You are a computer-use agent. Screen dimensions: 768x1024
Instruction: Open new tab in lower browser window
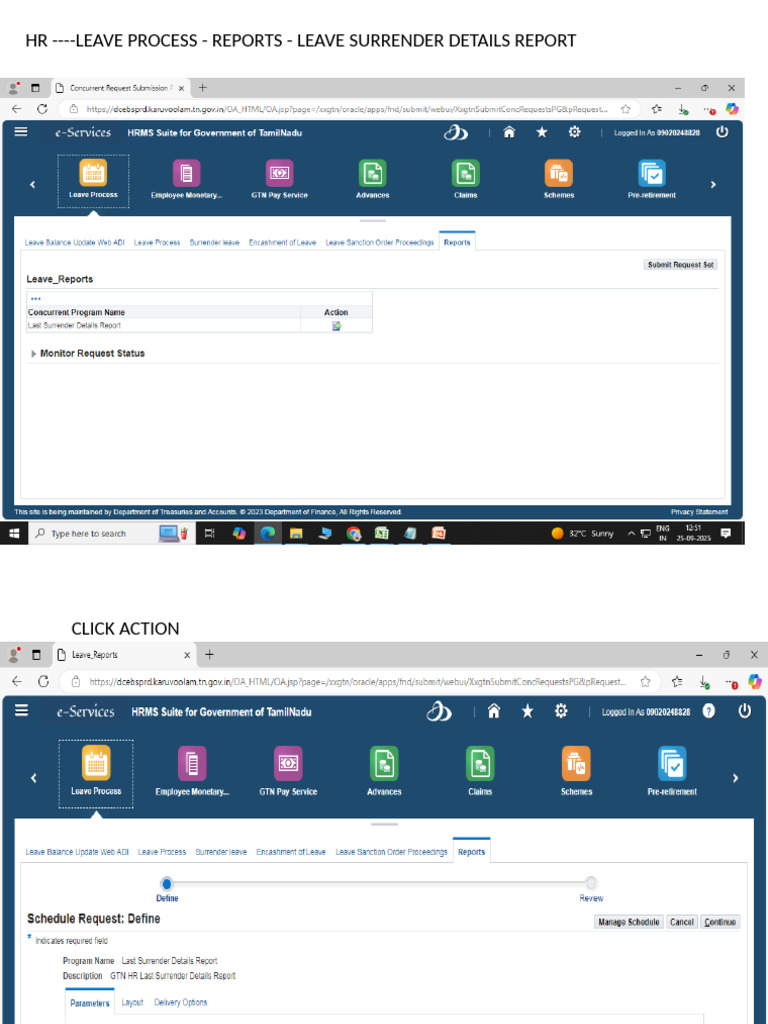click(x=209, y=654)
